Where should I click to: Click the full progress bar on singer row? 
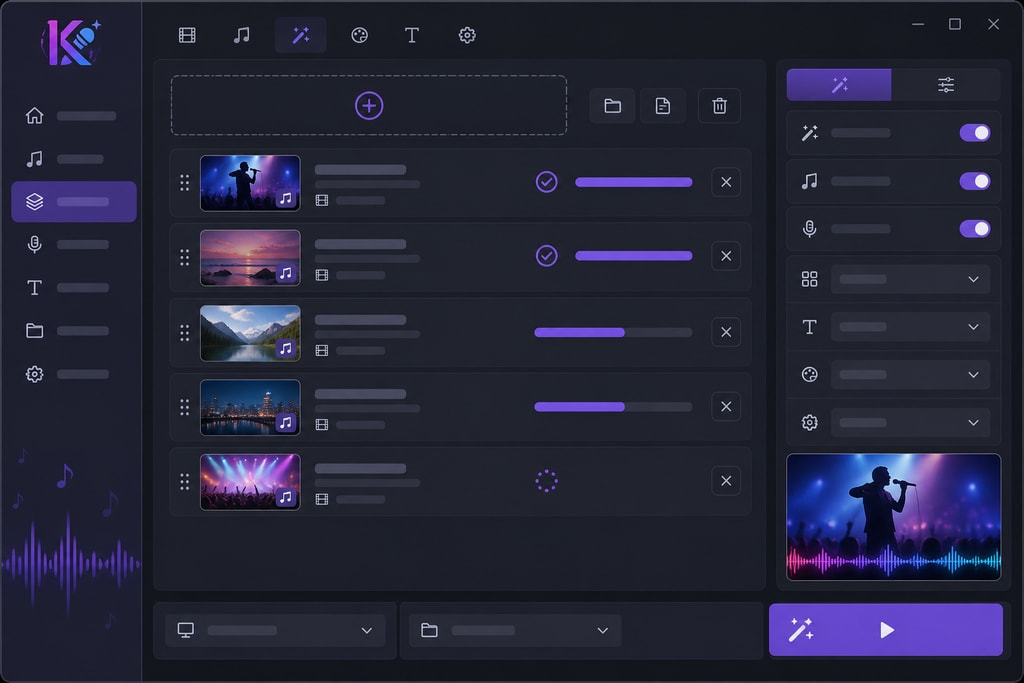[x=633, y=182]
